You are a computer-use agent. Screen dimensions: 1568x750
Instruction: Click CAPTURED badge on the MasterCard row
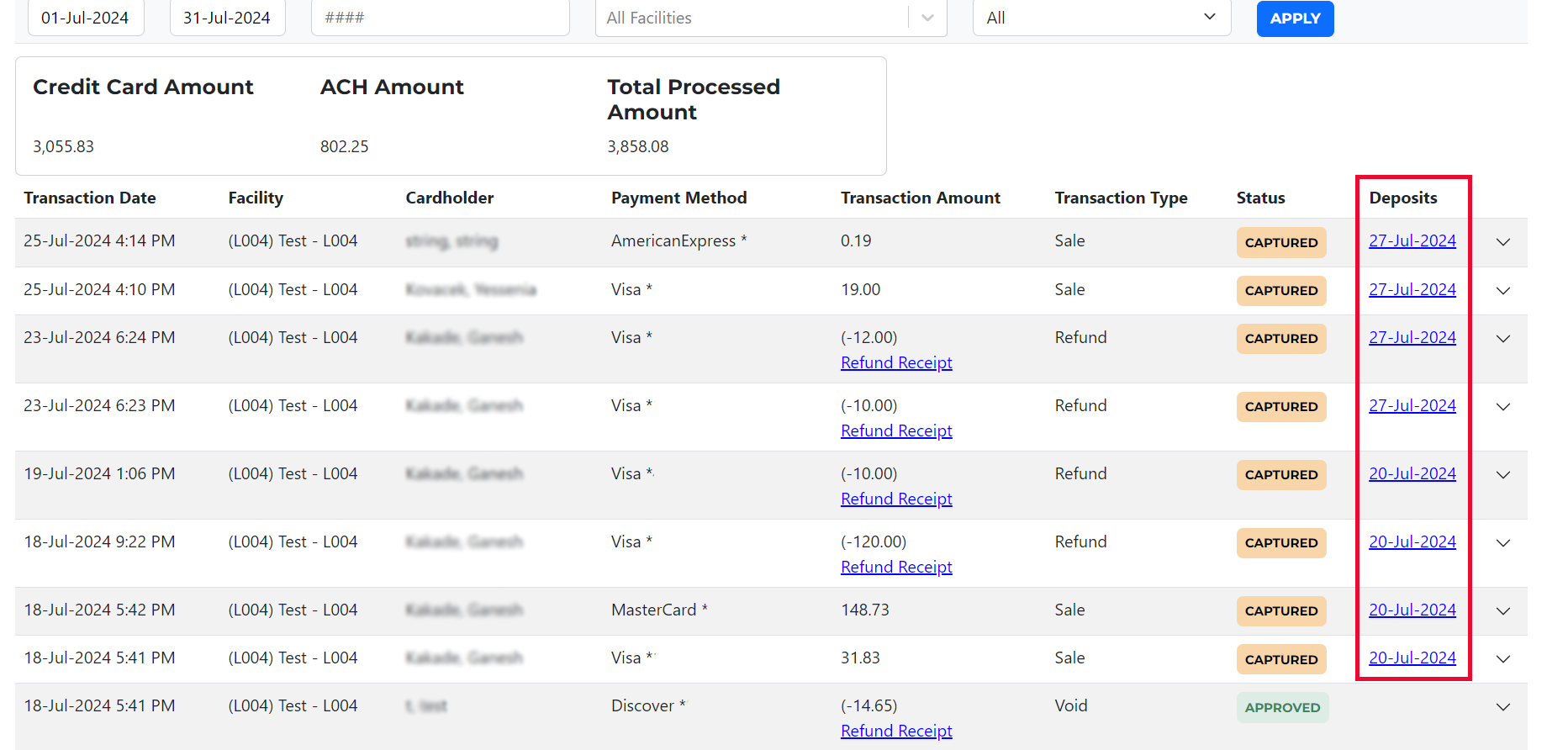[1281, 611]
